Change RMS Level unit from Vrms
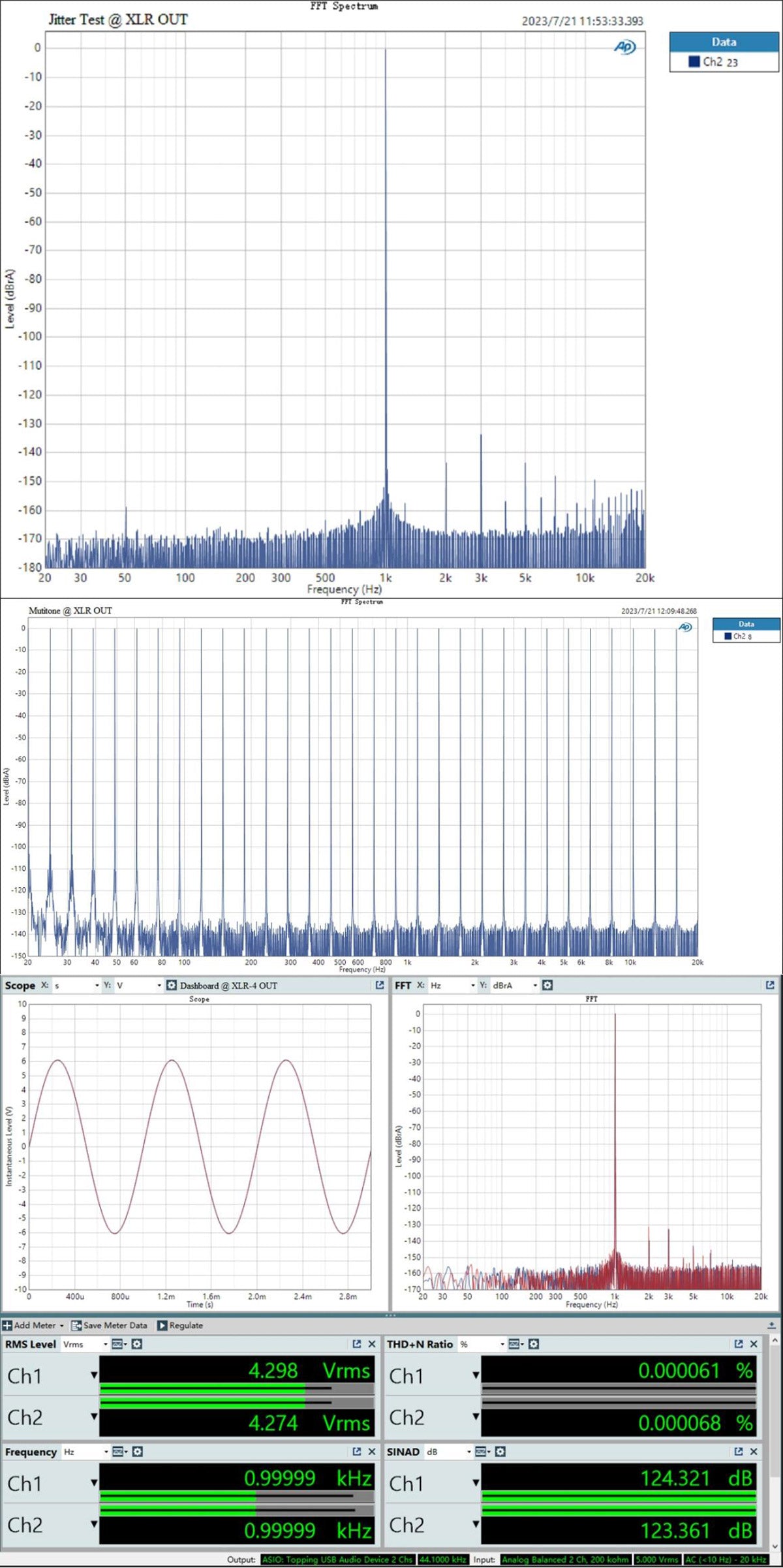 [x=105, y=1344]
